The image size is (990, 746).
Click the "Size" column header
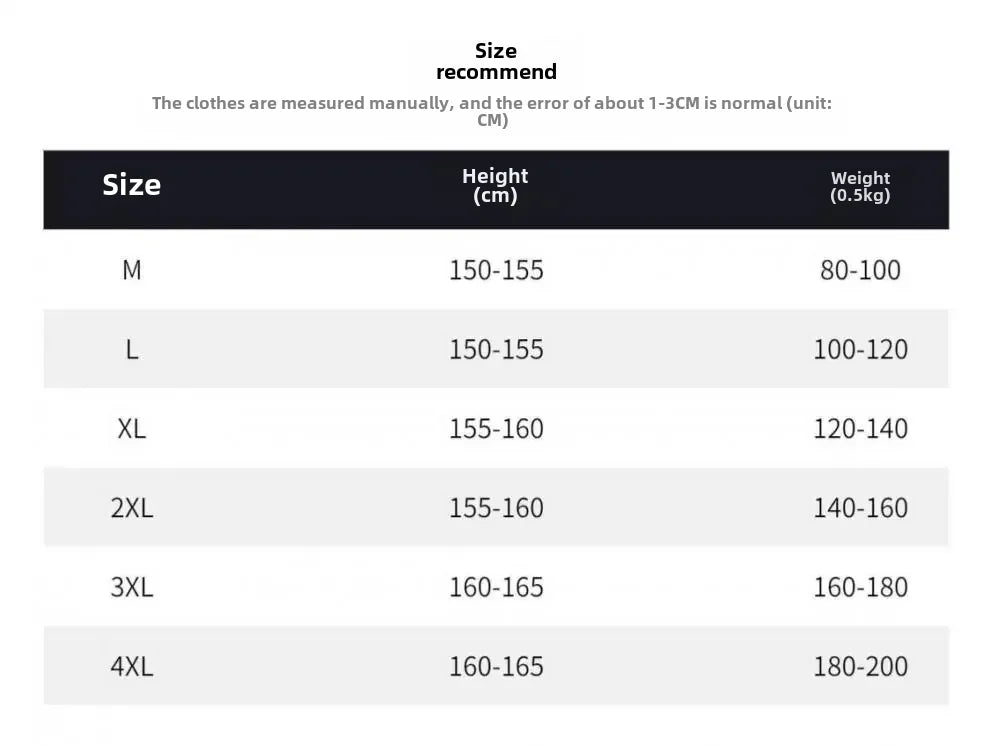[131, 185]
